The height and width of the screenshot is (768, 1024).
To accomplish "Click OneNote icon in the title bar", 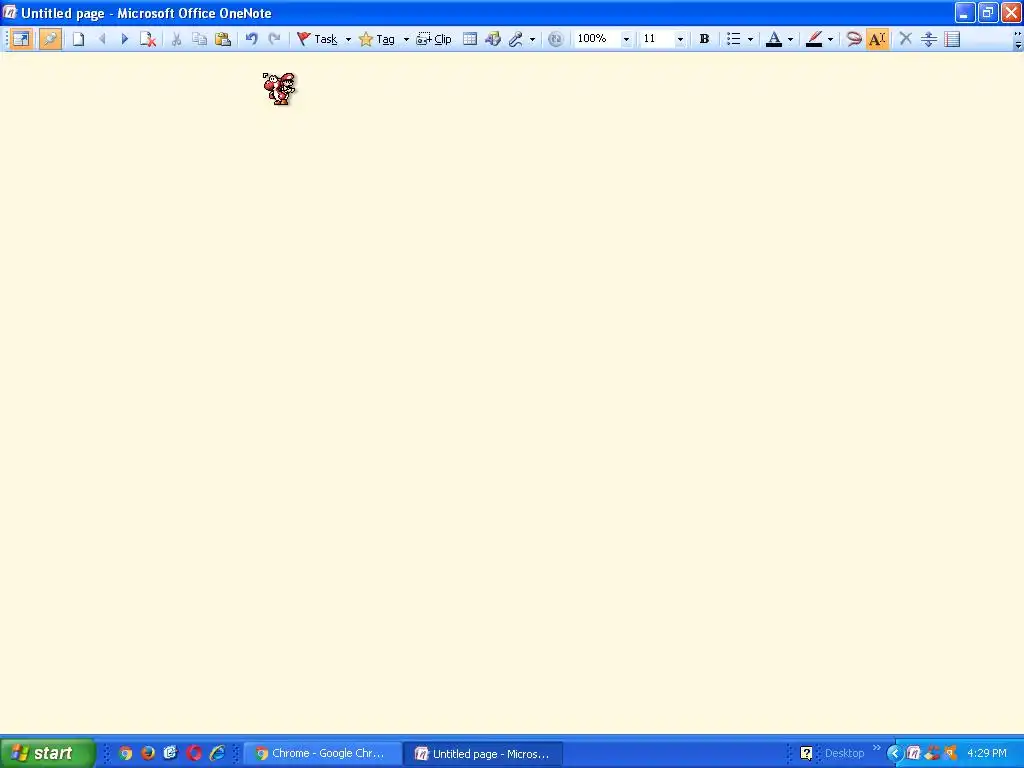I will pyautogui.click(x=10, y=12).
